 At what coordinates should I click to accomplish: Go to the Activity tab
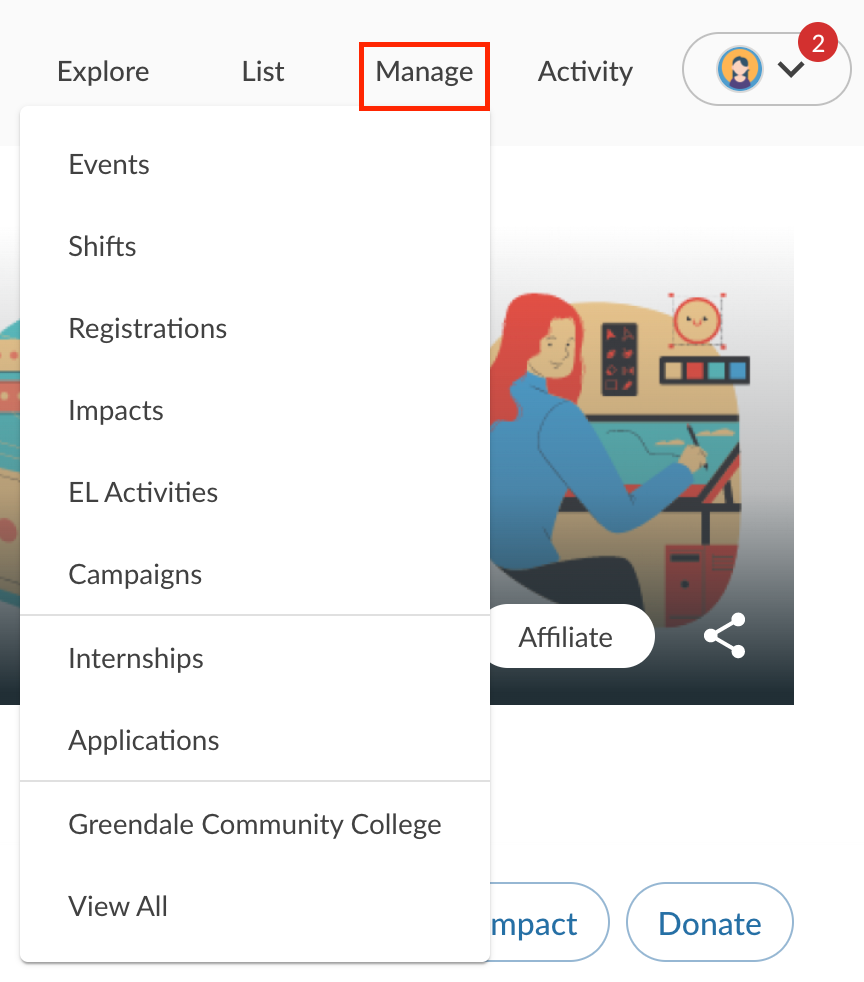(585, 71)
